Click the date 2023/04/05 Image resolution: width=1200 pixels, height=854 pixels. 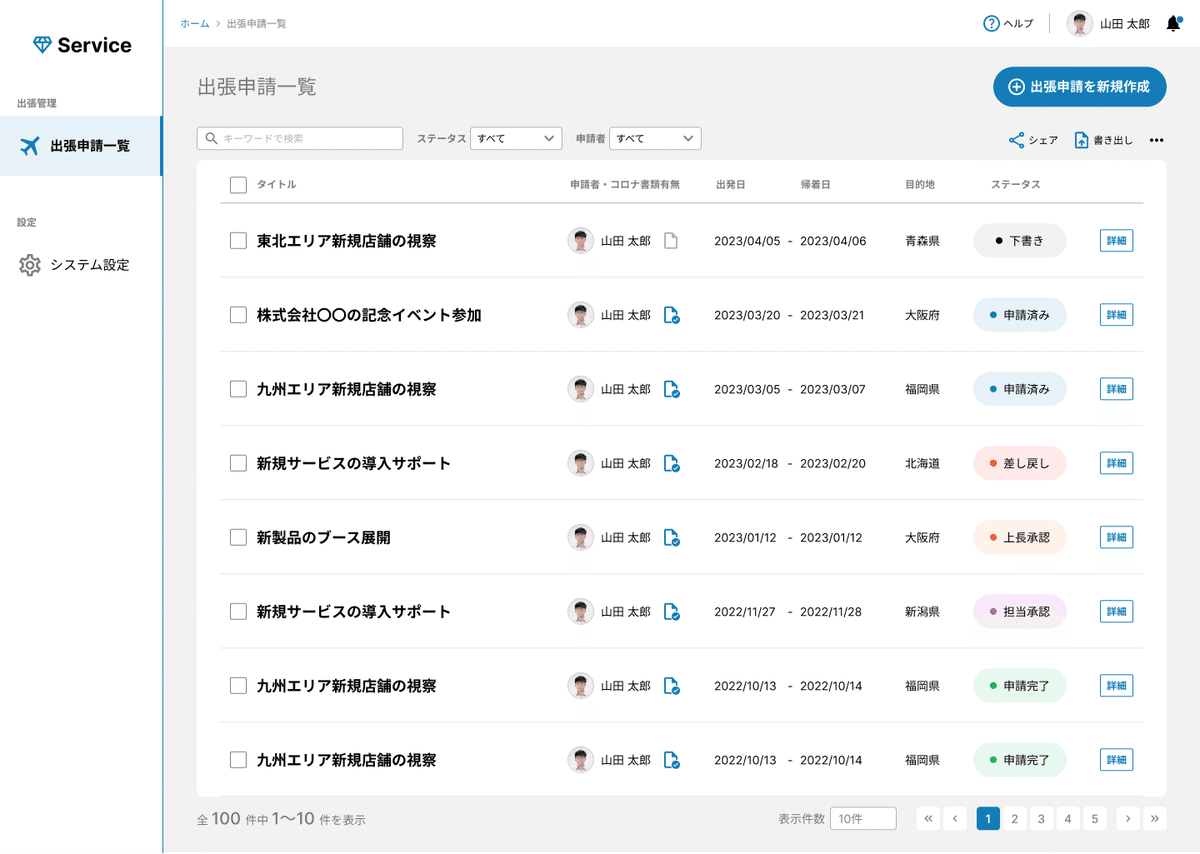point(747,241)
